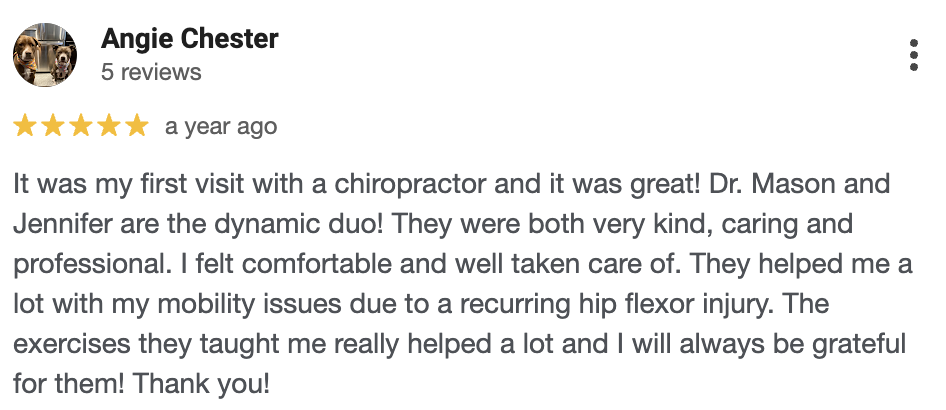Click the fifth rating star
The width and height of the screenshot is (946, 410).
pos(136,127)
